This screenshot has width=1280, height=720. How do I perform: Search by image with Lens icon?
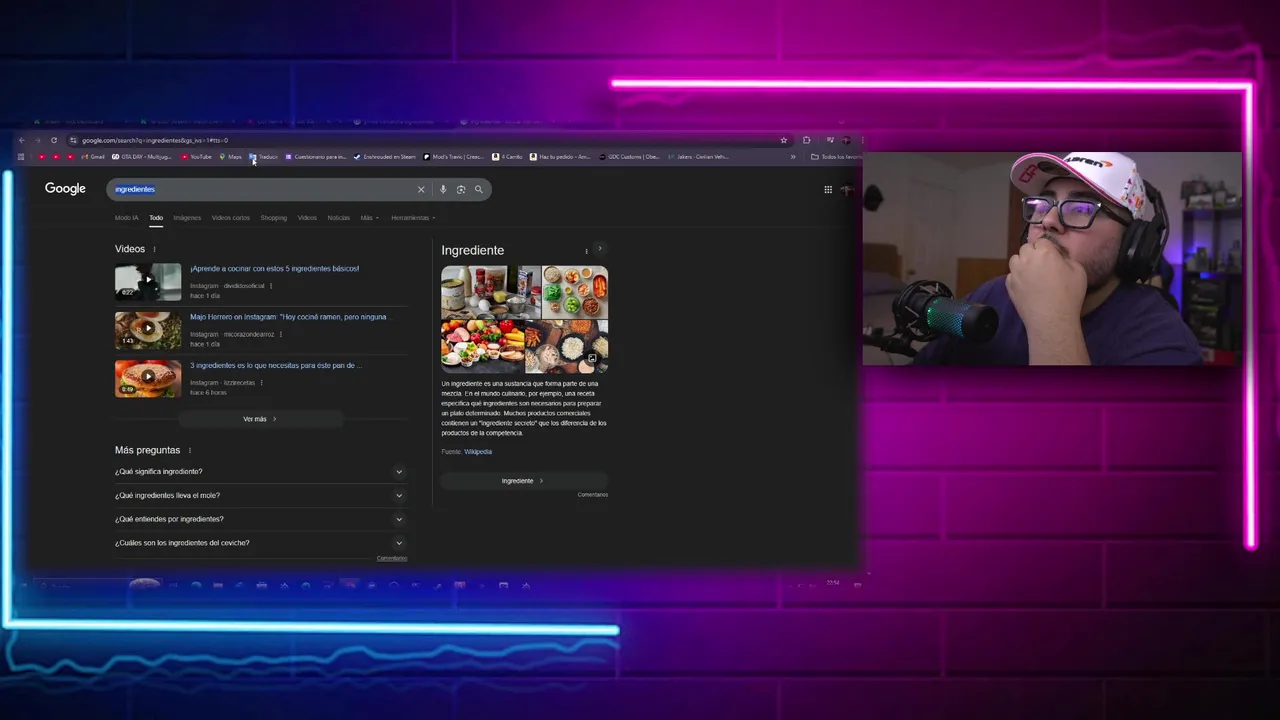(461, 189)
